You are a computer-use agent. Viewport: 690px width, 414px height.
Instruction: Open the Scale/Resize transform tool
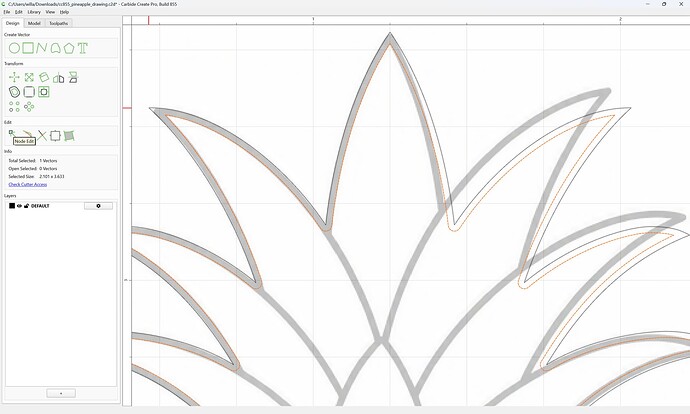pos(29,77)
